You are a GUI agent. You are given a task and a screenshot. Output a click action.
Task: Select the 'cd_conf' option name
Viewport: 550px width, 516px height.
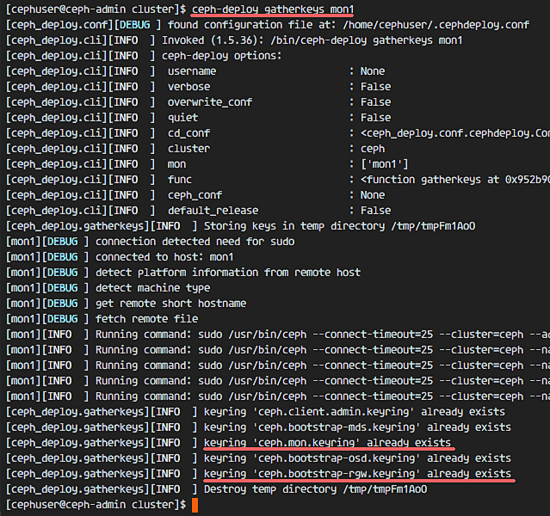[189, 133]
